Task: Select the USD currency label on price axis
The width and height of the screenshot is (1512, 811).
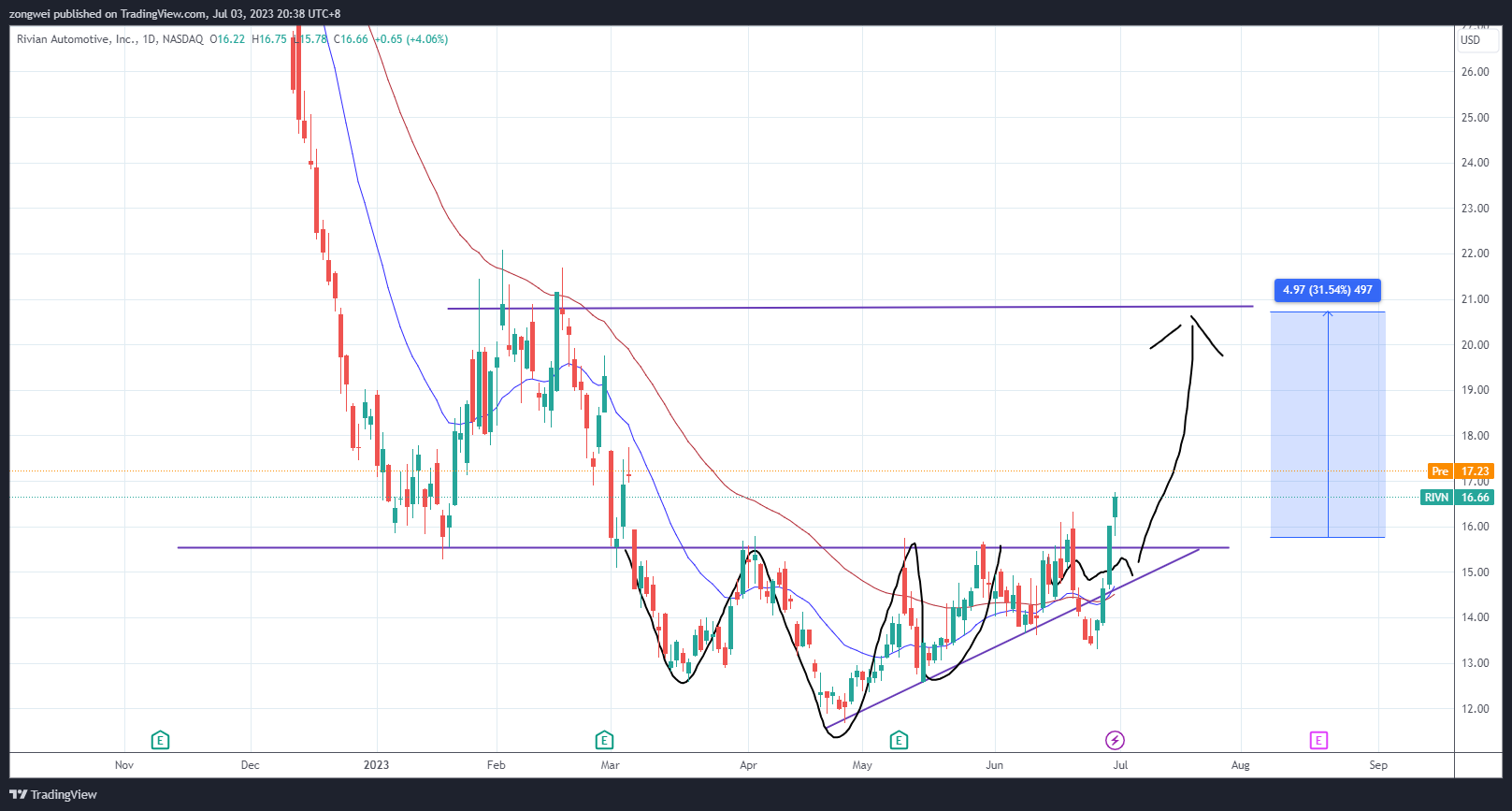Action: [x=1471, y=39]
